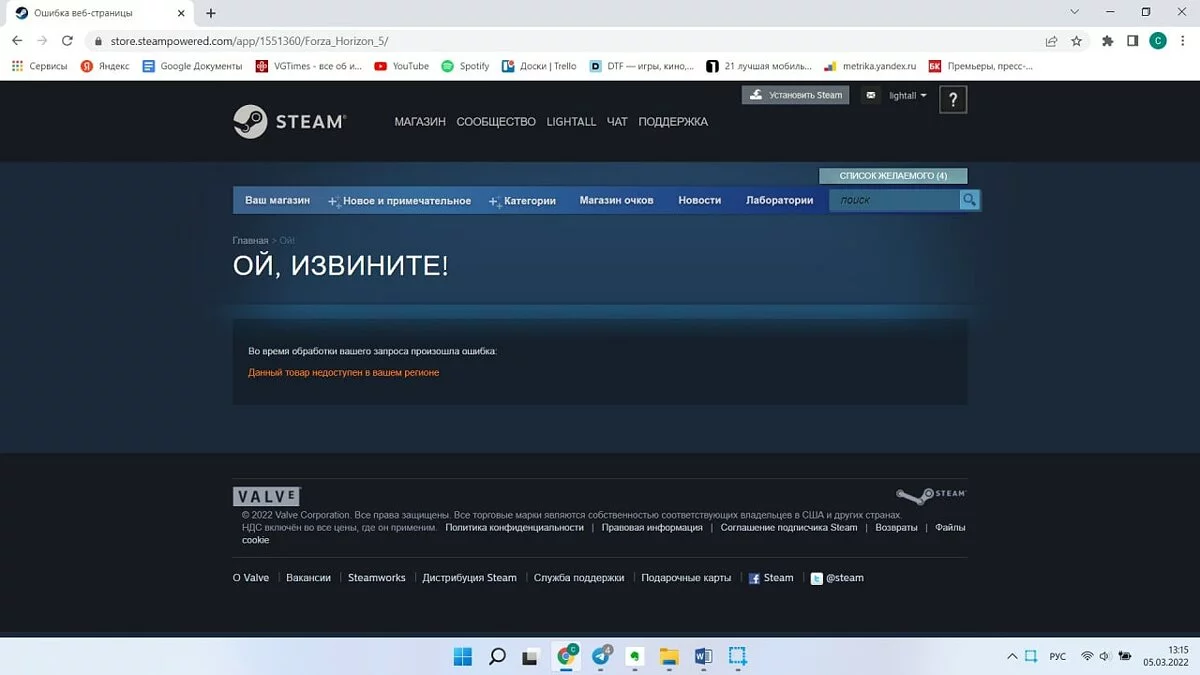Open the YouTube bookmark

[x=401, y=66]
